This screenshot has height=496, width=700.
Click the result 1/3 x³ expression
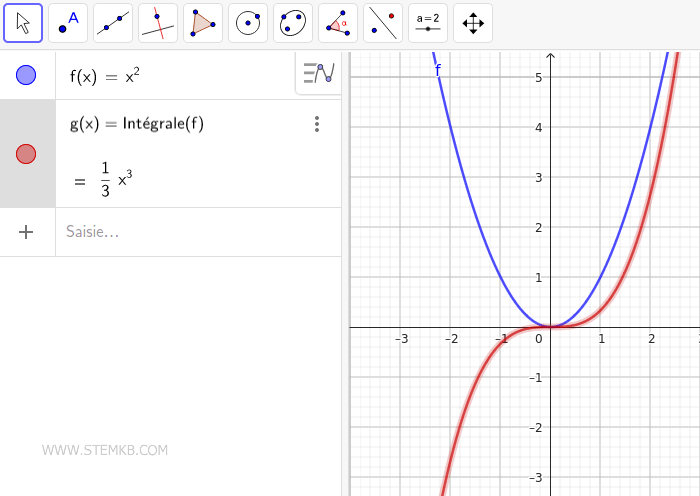point(110,181)
